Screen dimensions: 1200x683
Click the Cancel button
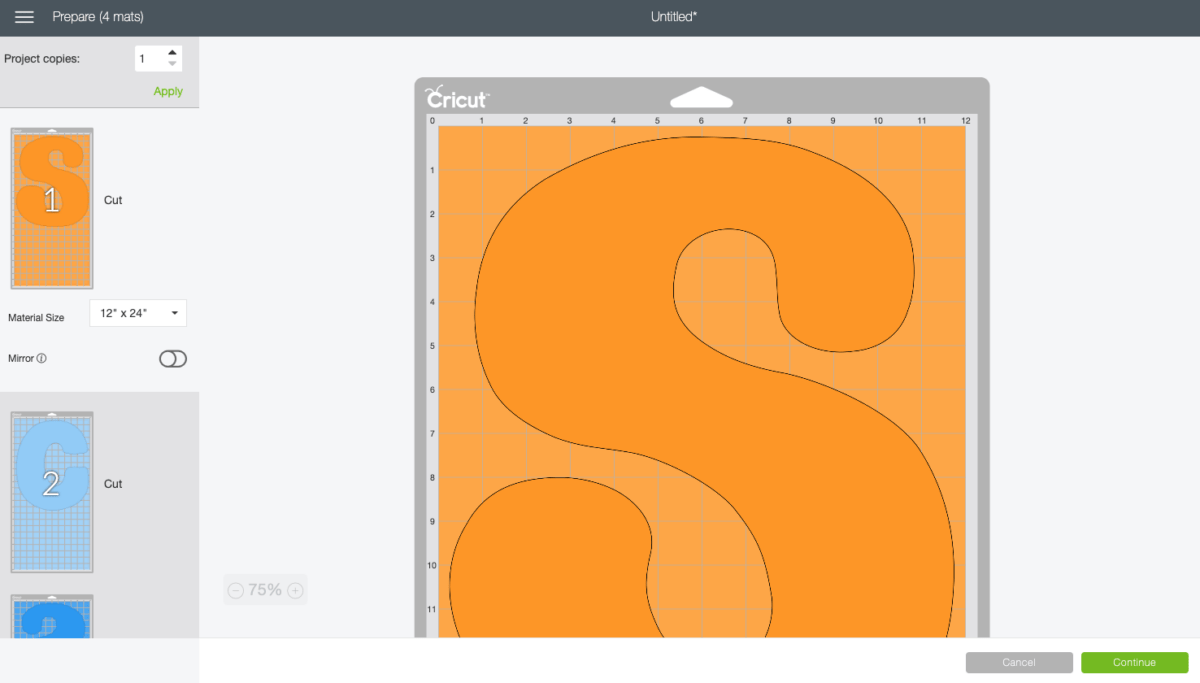(1019, 662)
